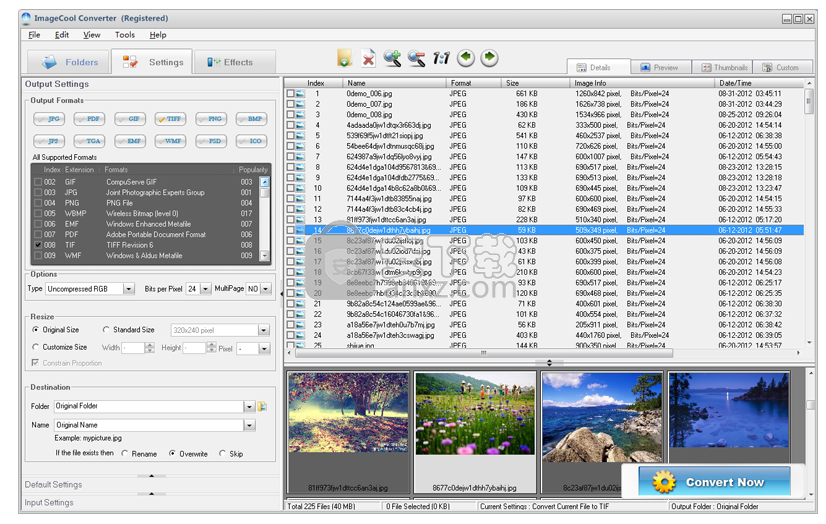Switch to the Thumbnails view tab
Image resolution: width=826 pixels, height=524 pixels.
(x=724, y=67)
